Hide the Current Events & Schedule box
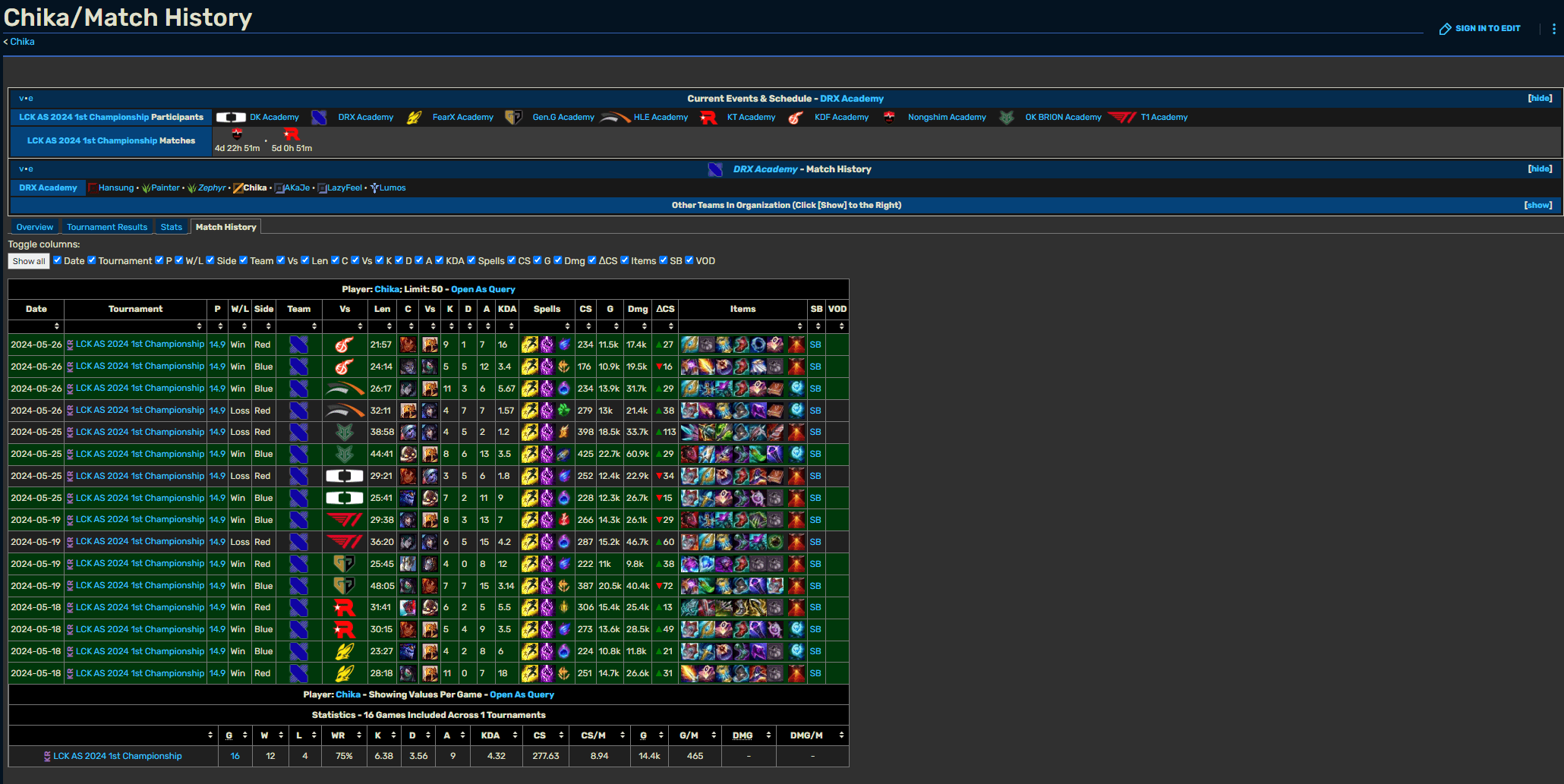The image size is (1564, 784). (x=1540, y=99)
